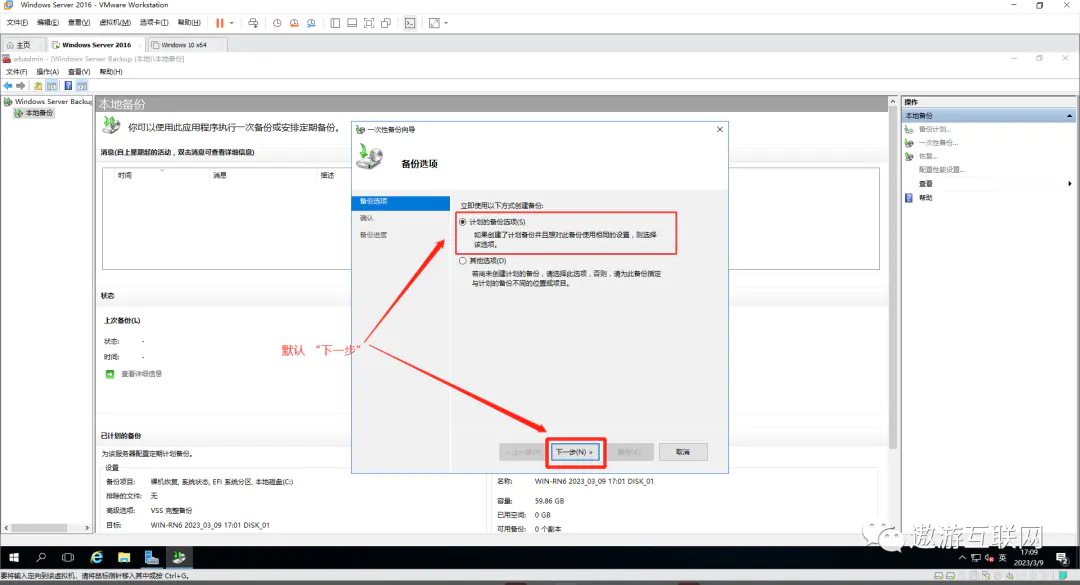The image size is (1080, 585).
Task: Click 备份计划... in actions pane
Action: click(x=935, y=129)
